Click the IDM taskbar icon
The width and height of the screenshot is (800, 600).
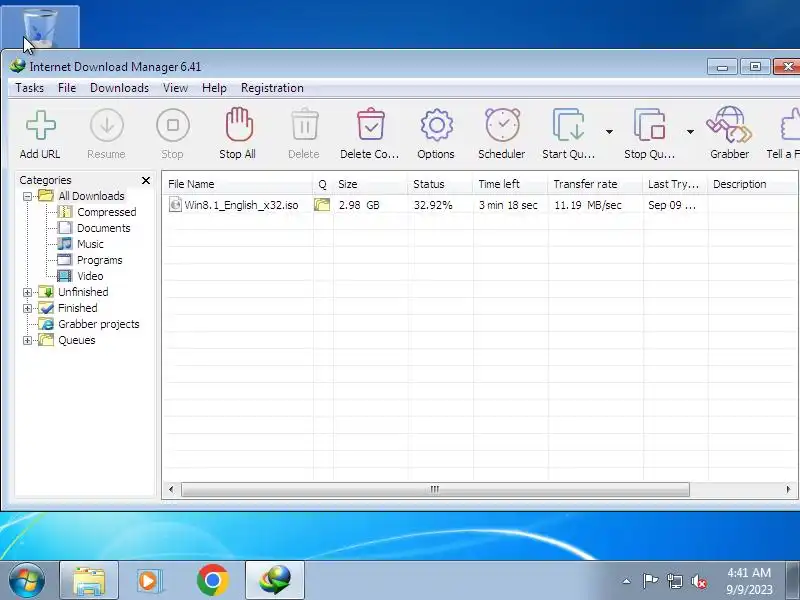pyautogui.click(x=276, y=581)
